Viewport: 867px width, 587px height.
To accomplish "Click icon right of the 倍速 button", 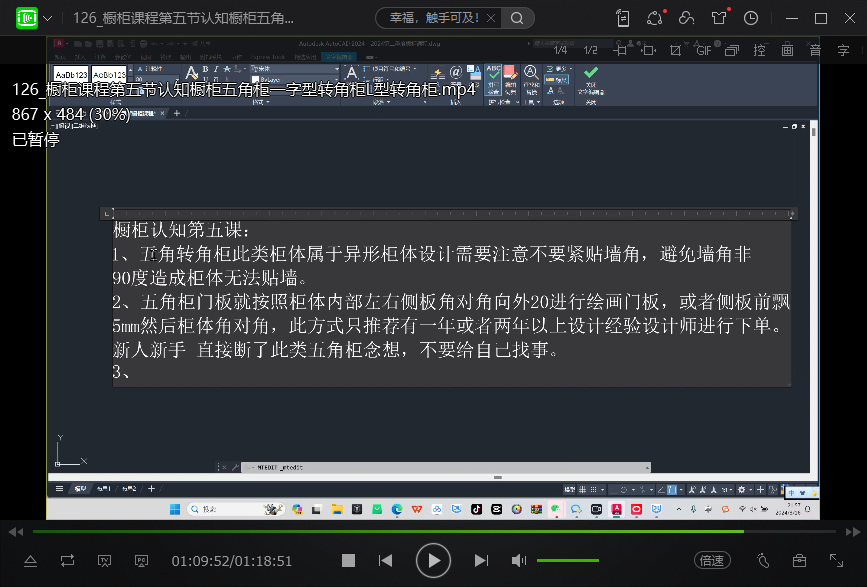I will 763,561.
